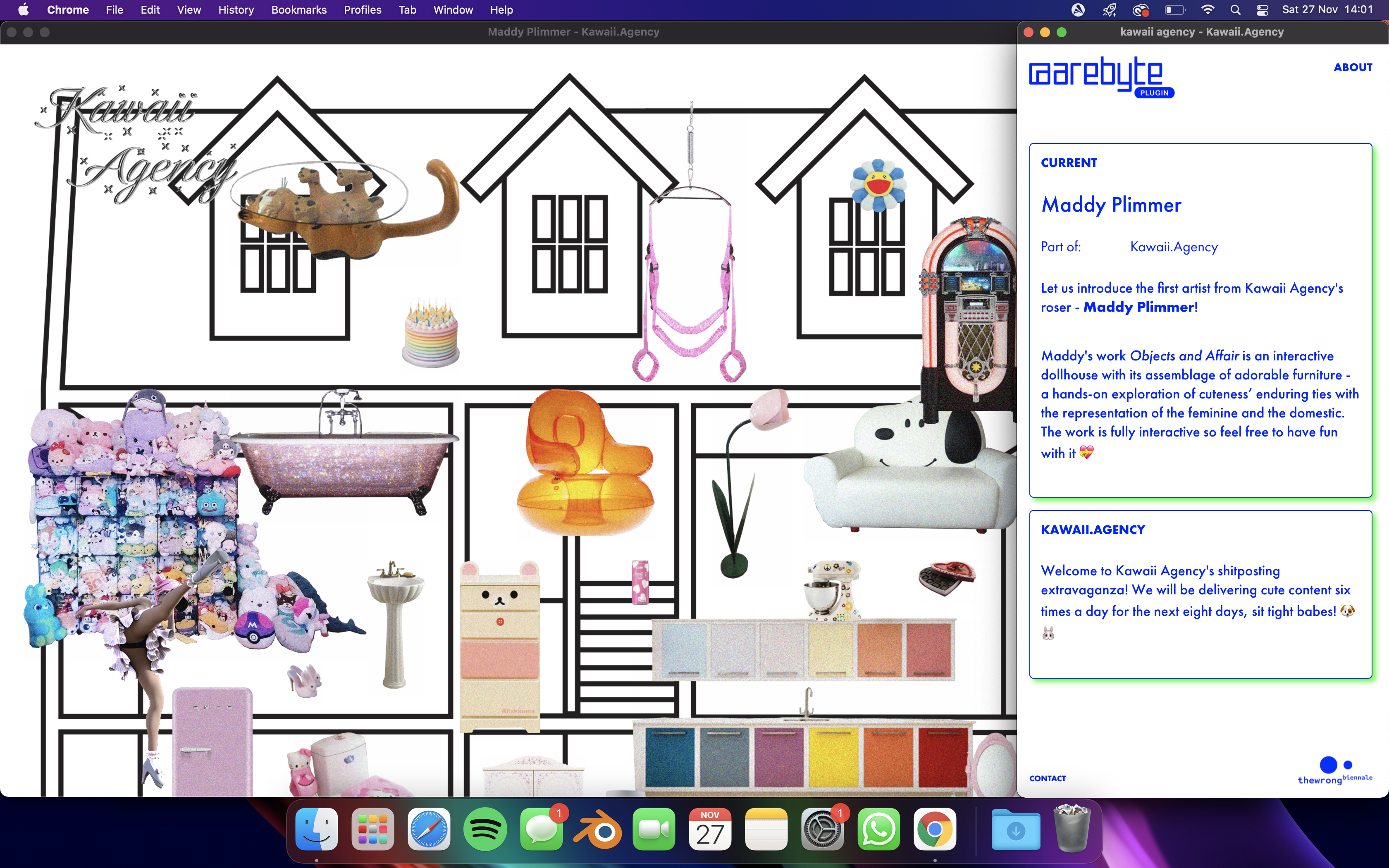Open the Profiles menu
1389x868 pixels.
point(363,10)
